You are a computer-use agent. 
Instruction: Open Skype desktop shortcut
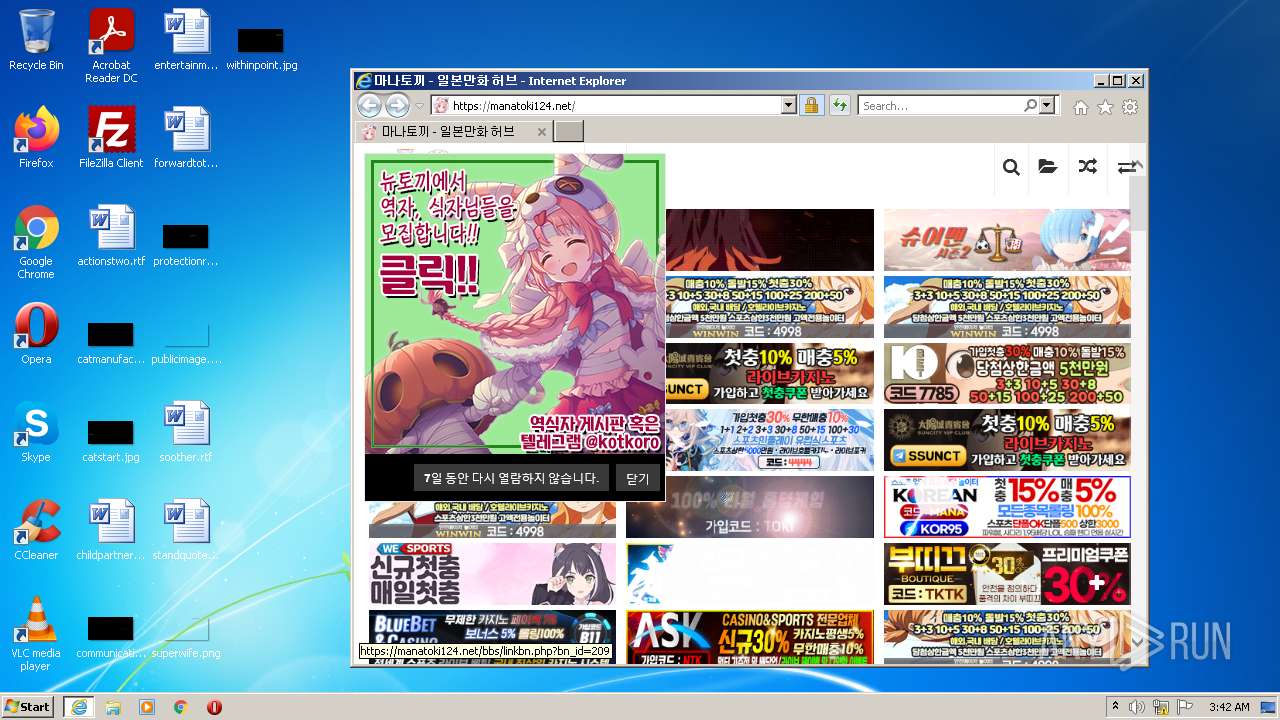point(36,432)
